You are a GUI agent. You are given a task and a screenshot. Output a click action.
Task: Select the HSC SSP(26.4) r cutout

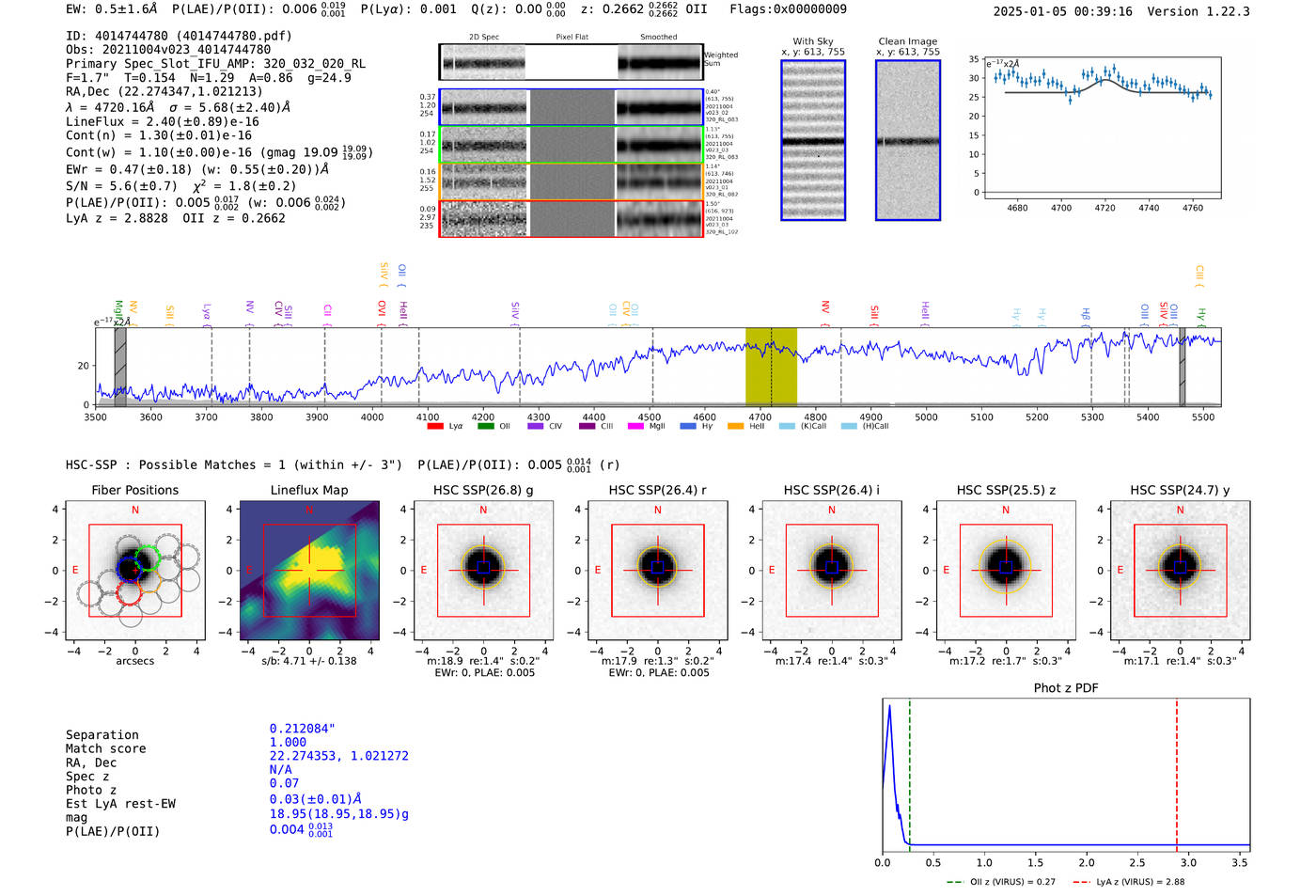[658, 571]
